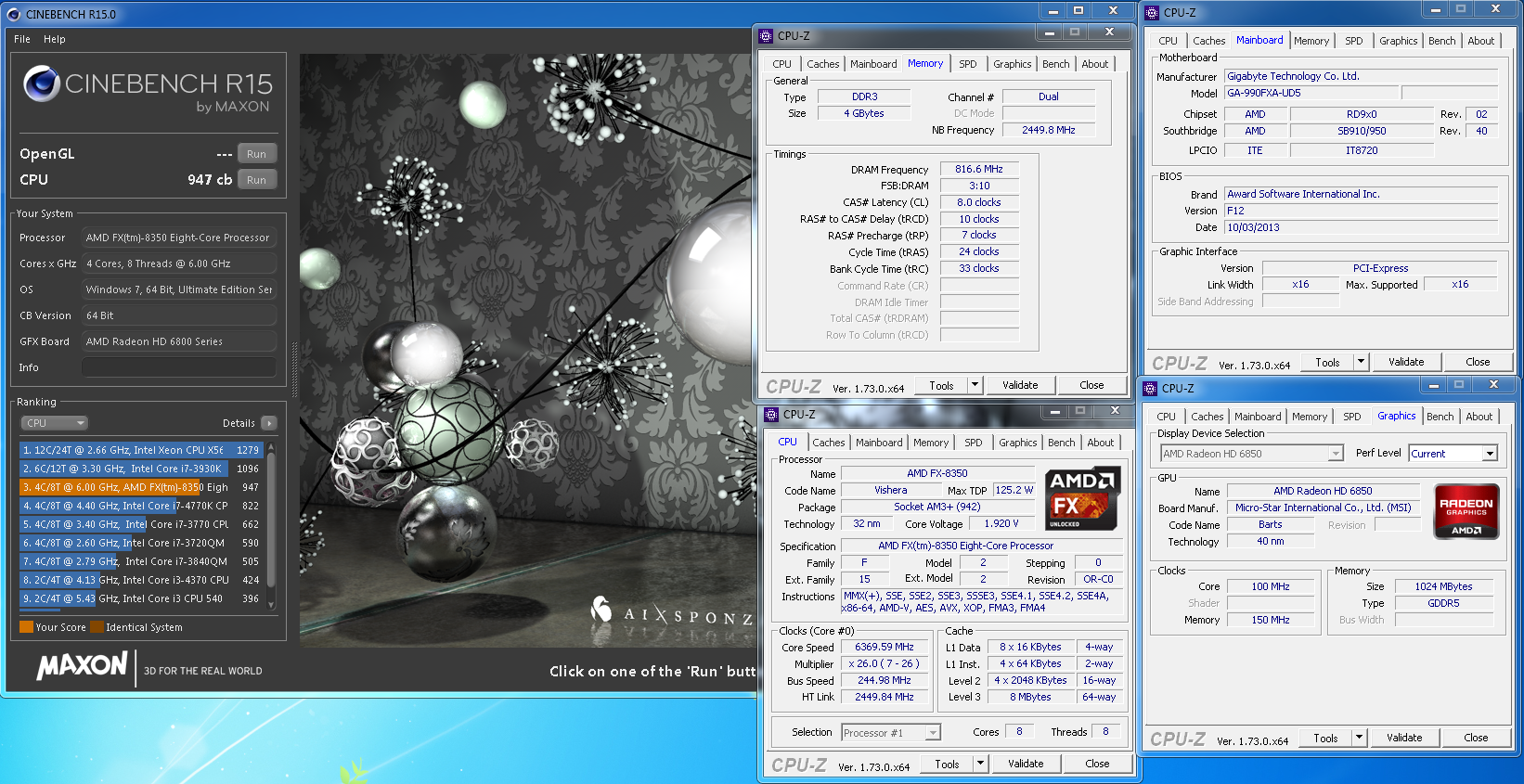Click the Info input field in Cinebench
The width and height of the screenshot is (1524, 784).
(x=179, y=367)
